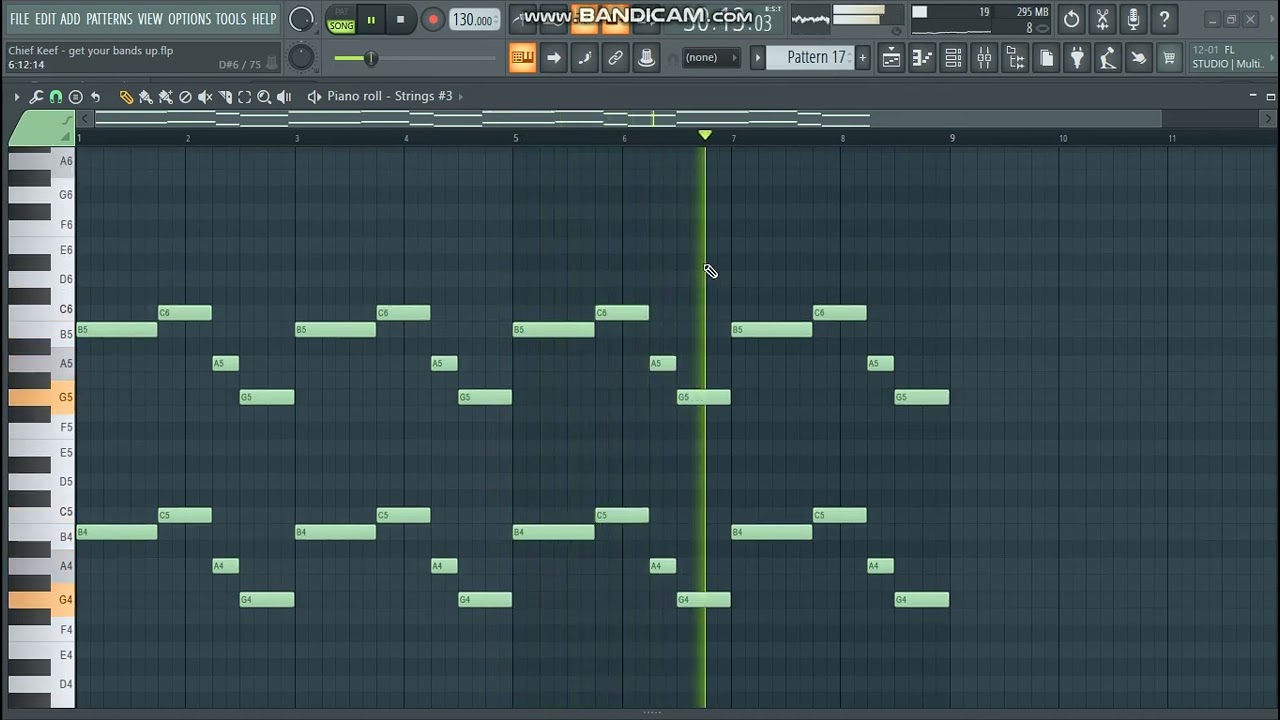Select the Mute tool
1280x720 pixels.
pos(205,97)
